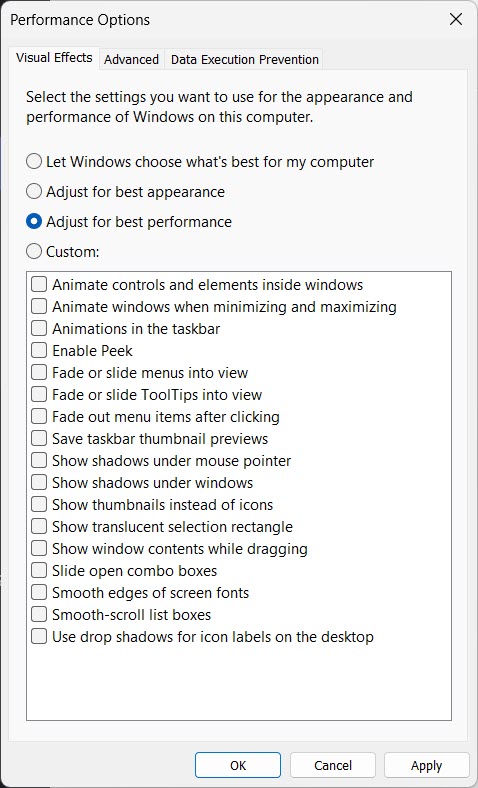478x788 pixels.
Task: Click the Cancel button
Action: coord(333,765)
